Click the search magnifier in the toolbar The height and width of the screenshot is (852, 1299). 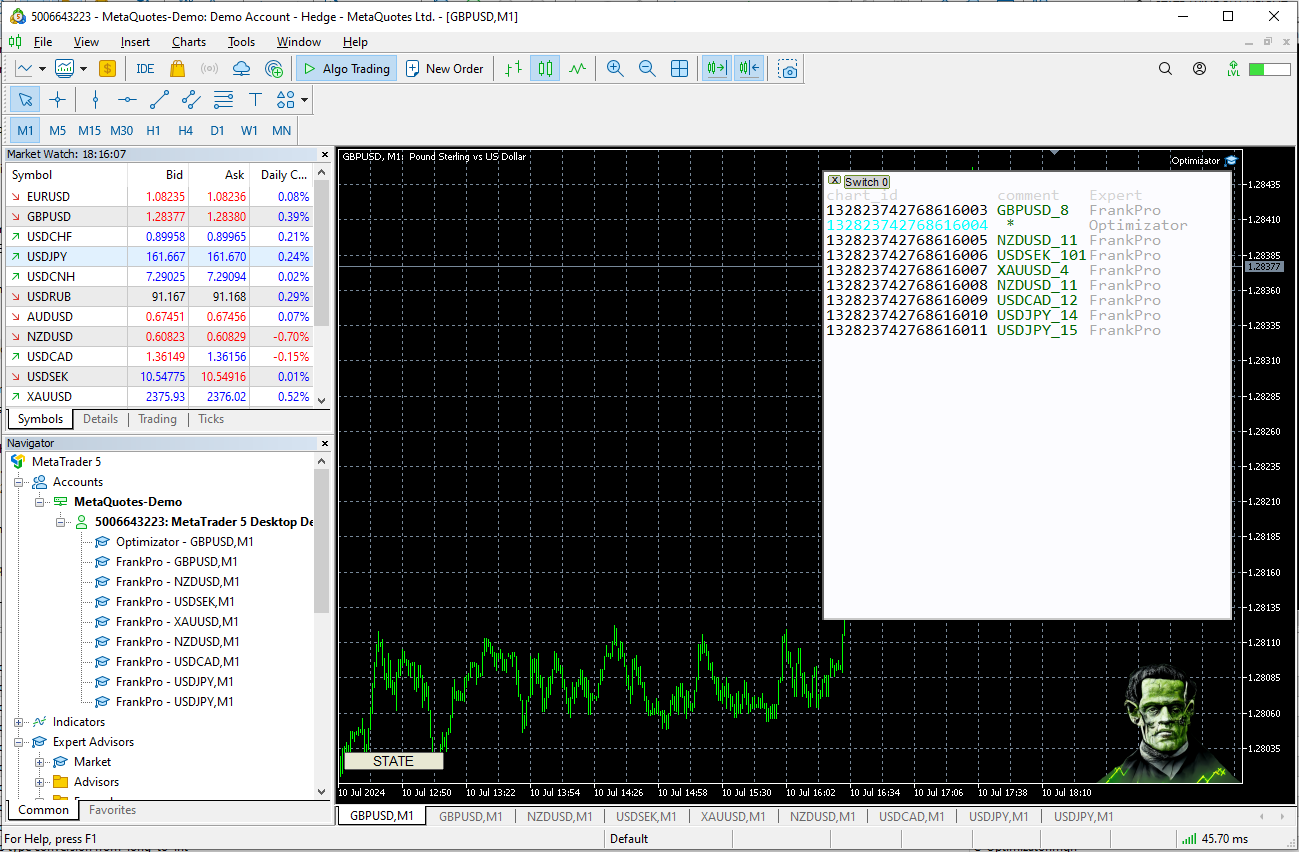coord(1165,68)
